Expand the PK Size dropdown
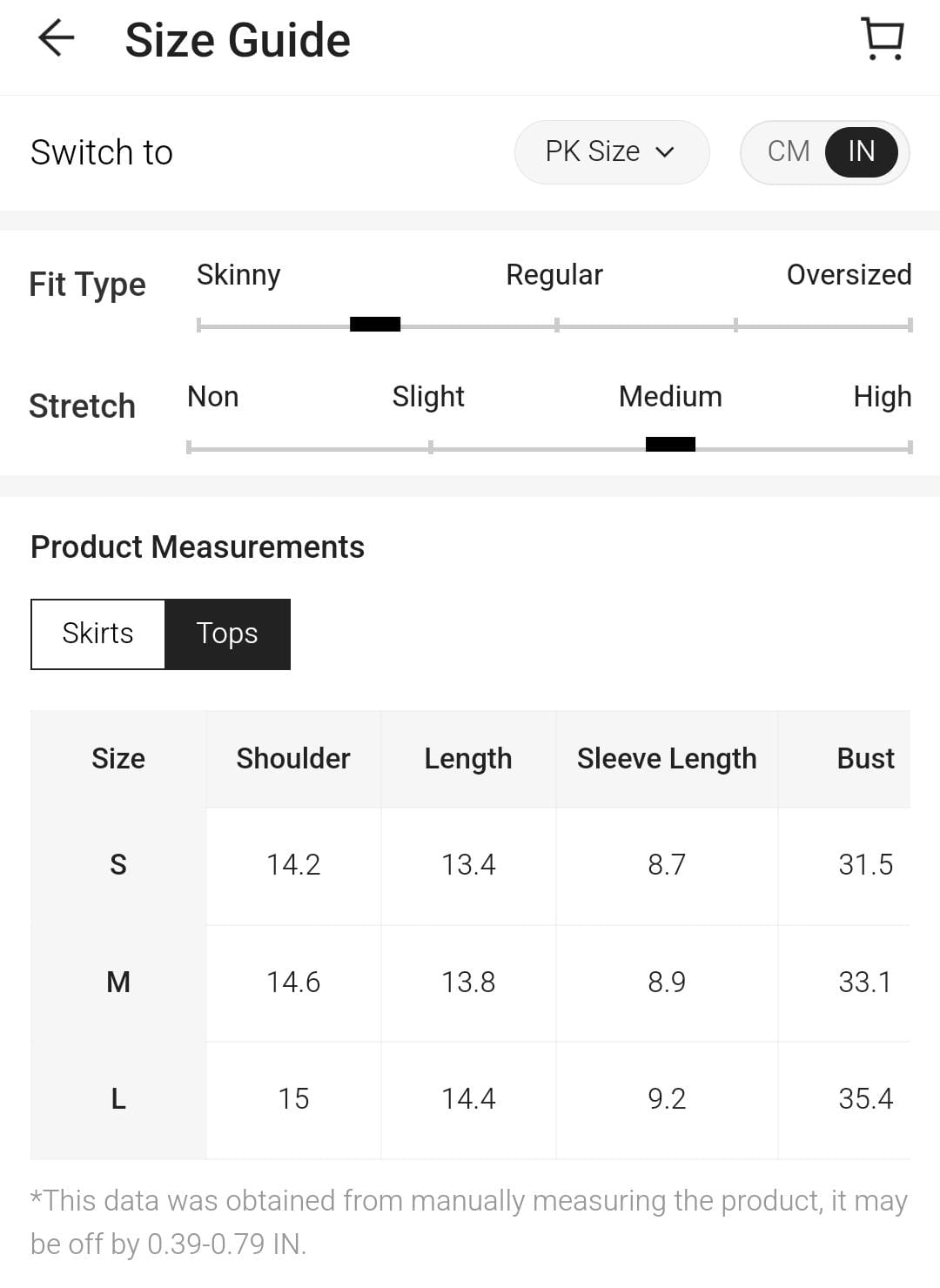 pos(611,151)
